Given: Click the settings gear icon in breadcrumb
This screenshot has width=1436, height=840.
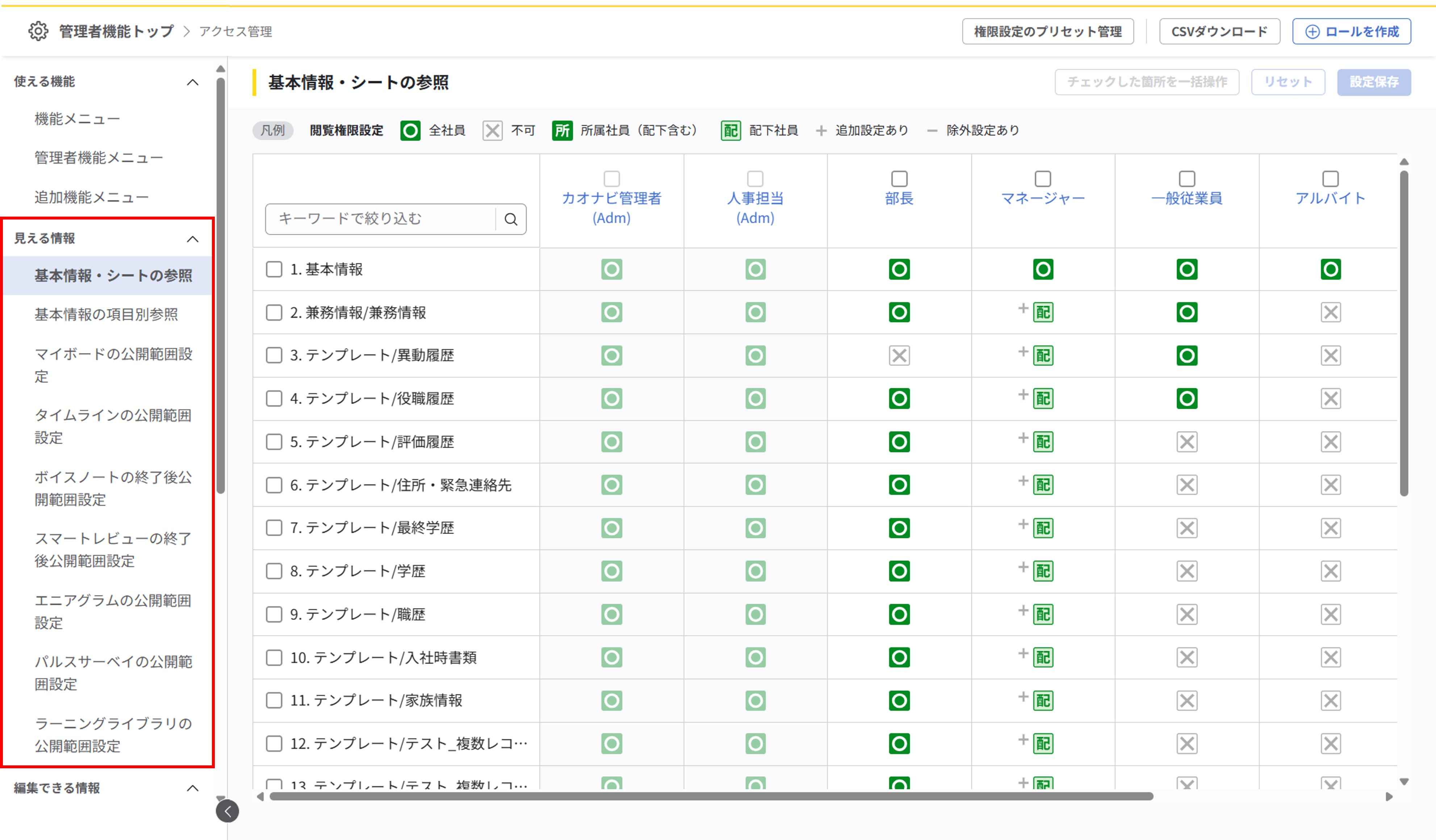Looking at the screenshot, I should pos(38,32).
